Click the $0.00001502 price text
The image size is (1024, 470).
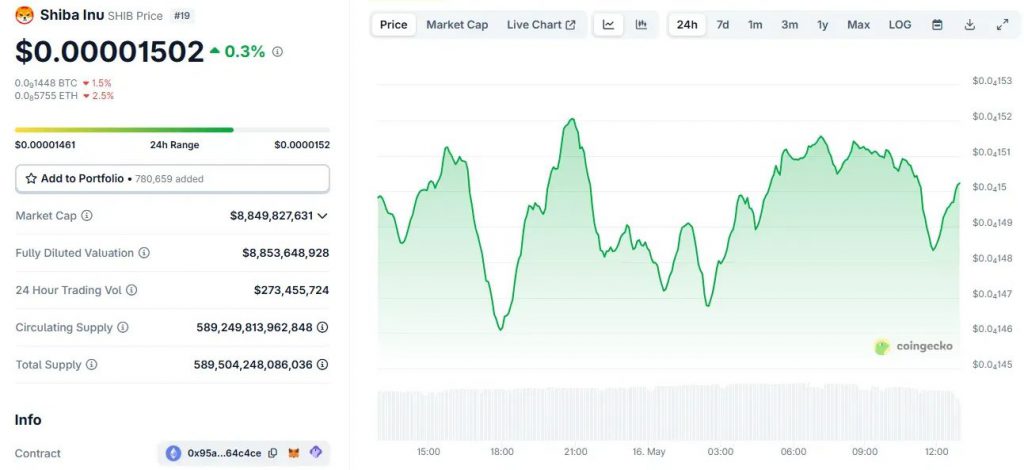pos(110,52)
